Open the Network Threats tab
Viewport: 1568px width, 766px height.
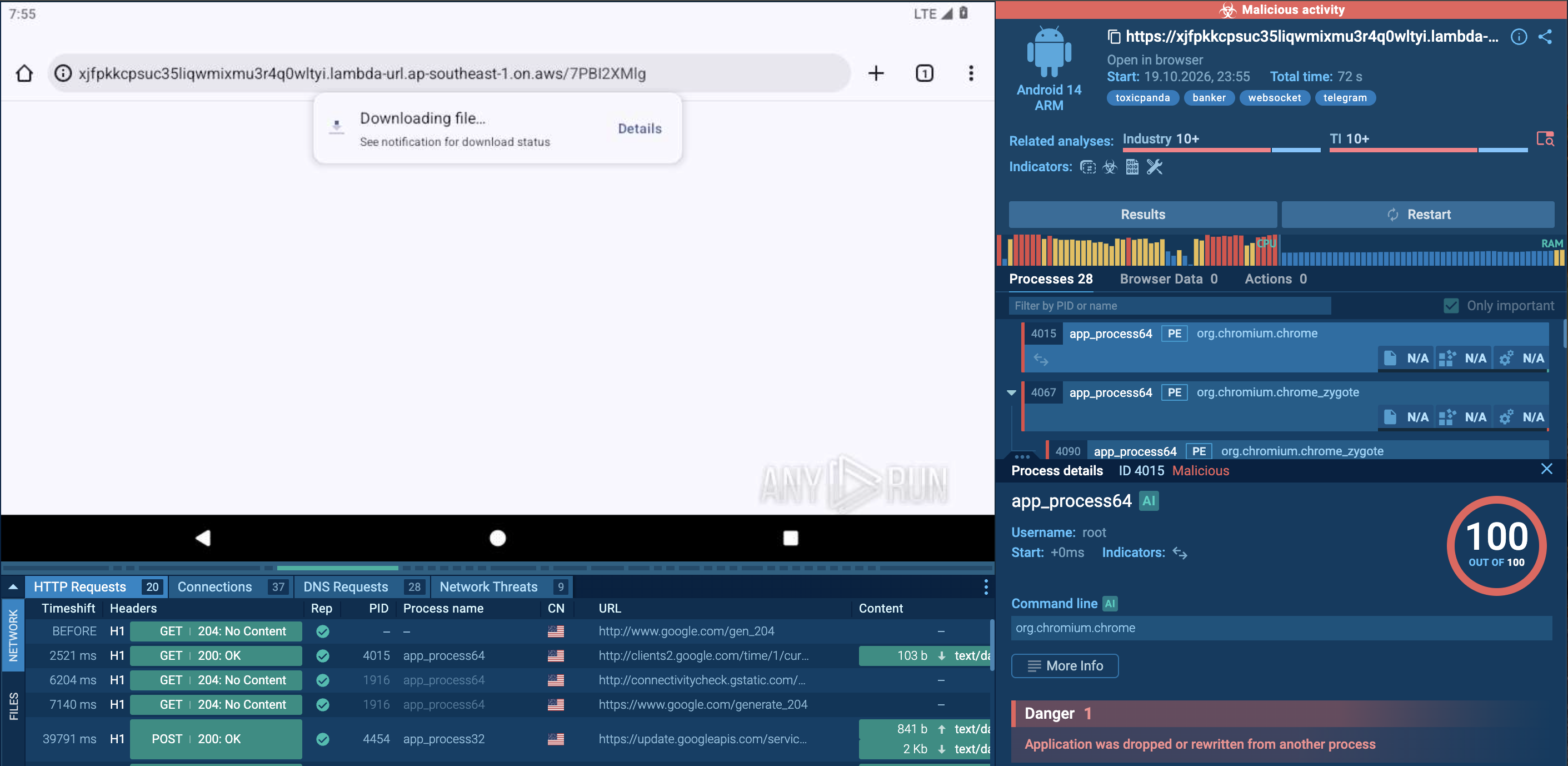pos(502,587)
